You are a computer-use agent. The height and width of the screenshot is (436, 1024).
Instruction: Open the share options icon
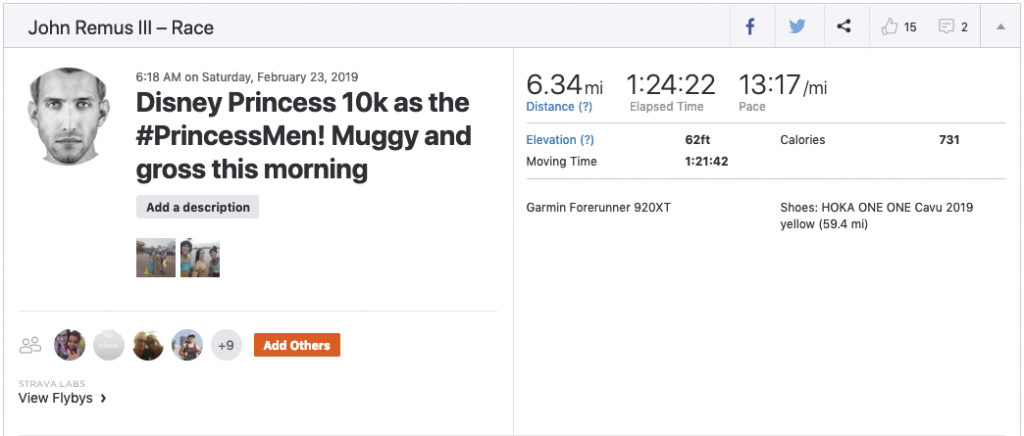pos(844,27)
